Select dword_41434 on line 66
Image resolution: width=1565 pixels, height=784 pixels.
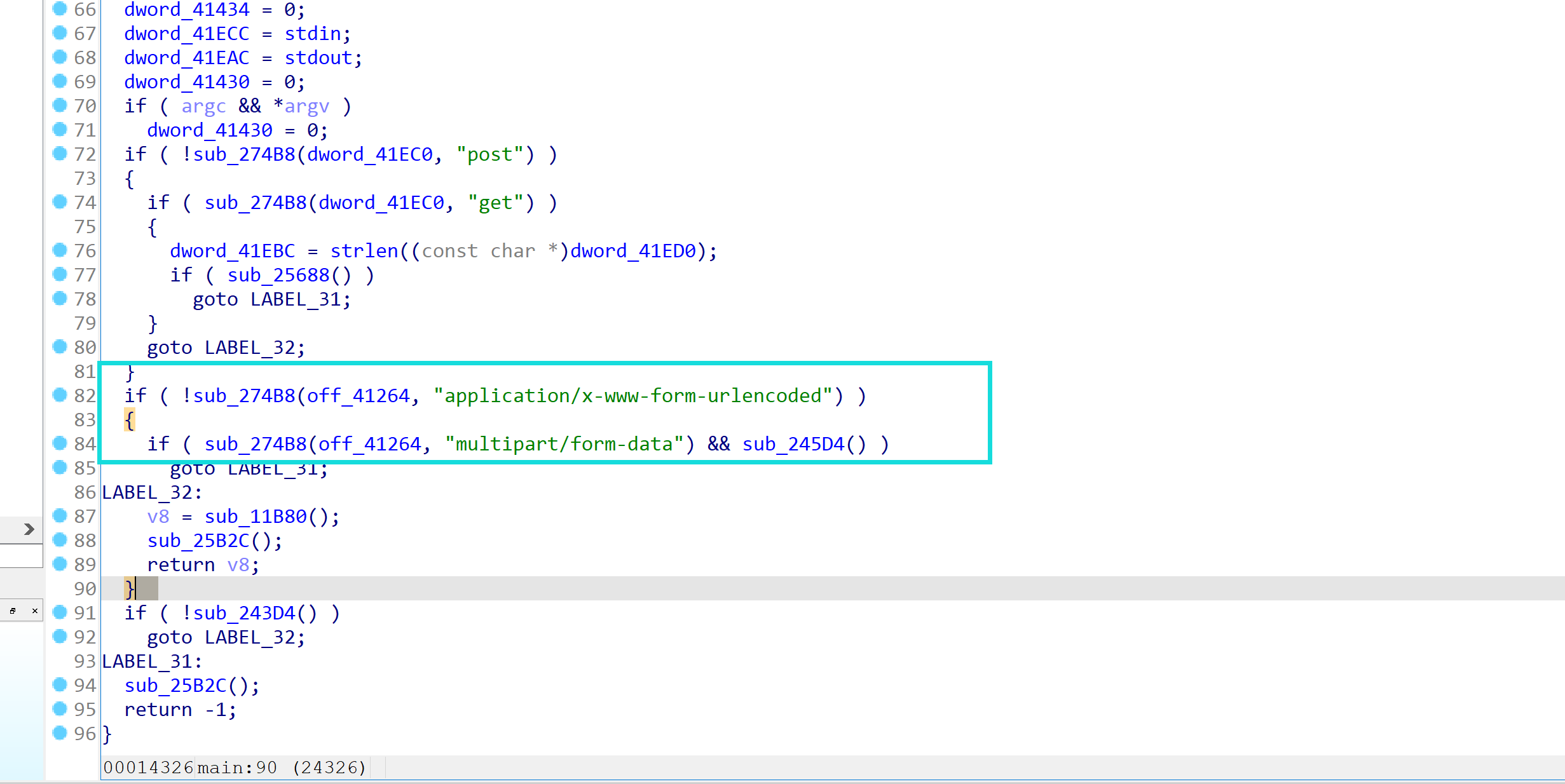coord(187,10)
